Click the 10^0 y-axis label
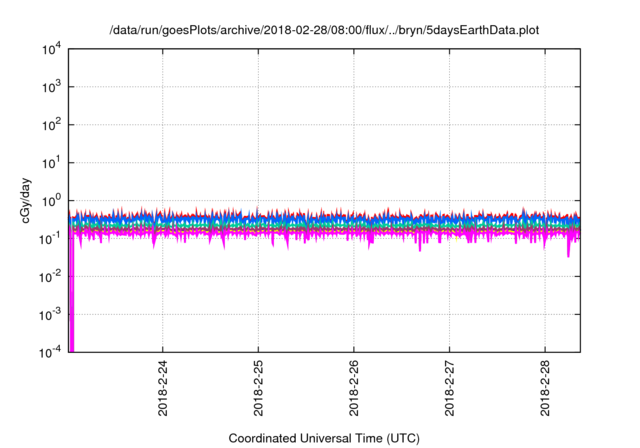Screen dimensions: 640x448 point(51,201)
